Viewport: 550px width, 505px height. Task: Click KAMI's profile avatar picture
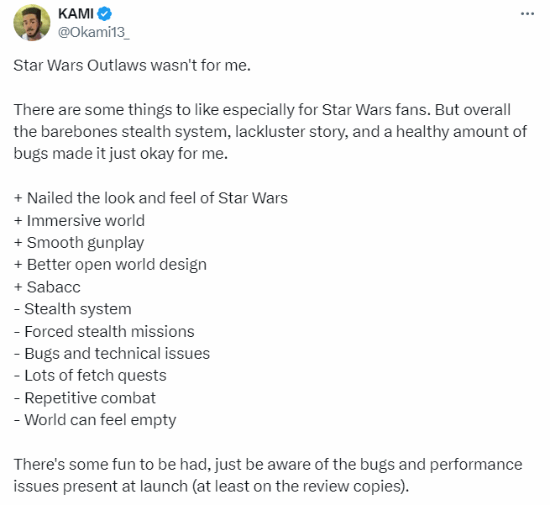(32, 23)
